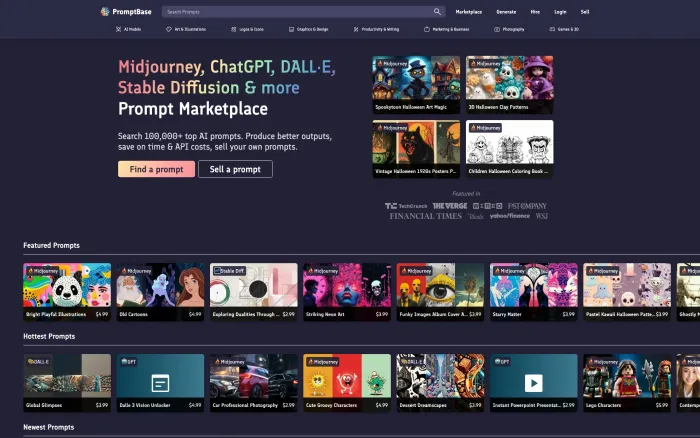Open Vintage Halloween 1920s Posters card
700x438 pixels.
pos(416,149)
